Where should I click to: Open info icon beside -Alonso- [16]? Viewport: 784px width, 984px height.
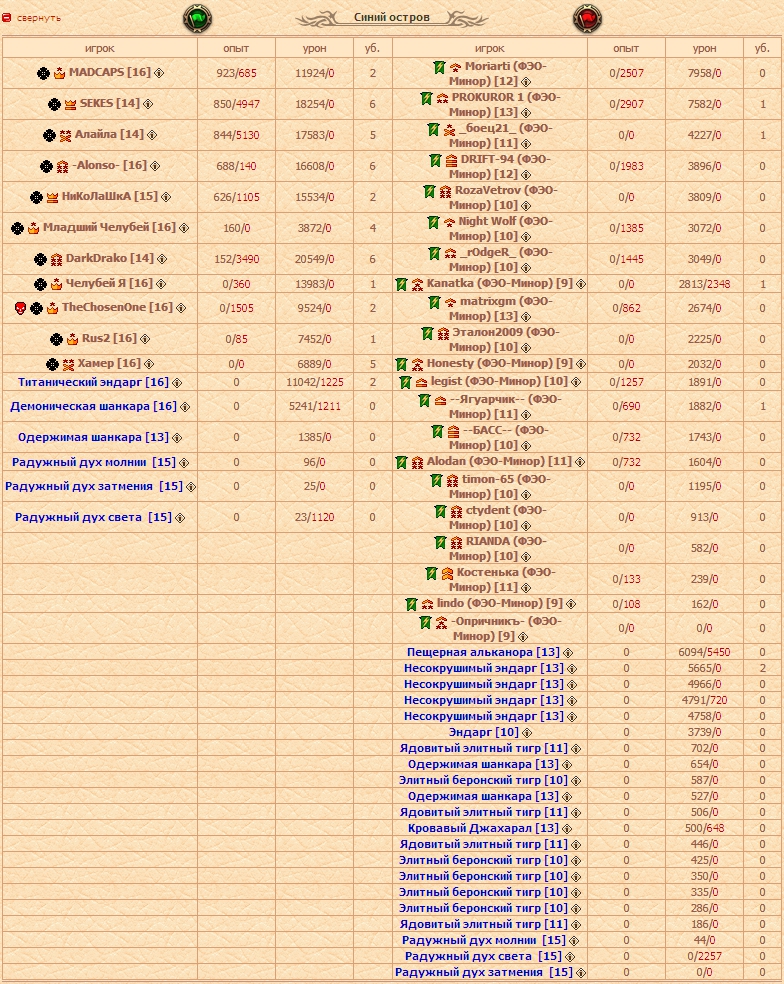click(155, 166)
